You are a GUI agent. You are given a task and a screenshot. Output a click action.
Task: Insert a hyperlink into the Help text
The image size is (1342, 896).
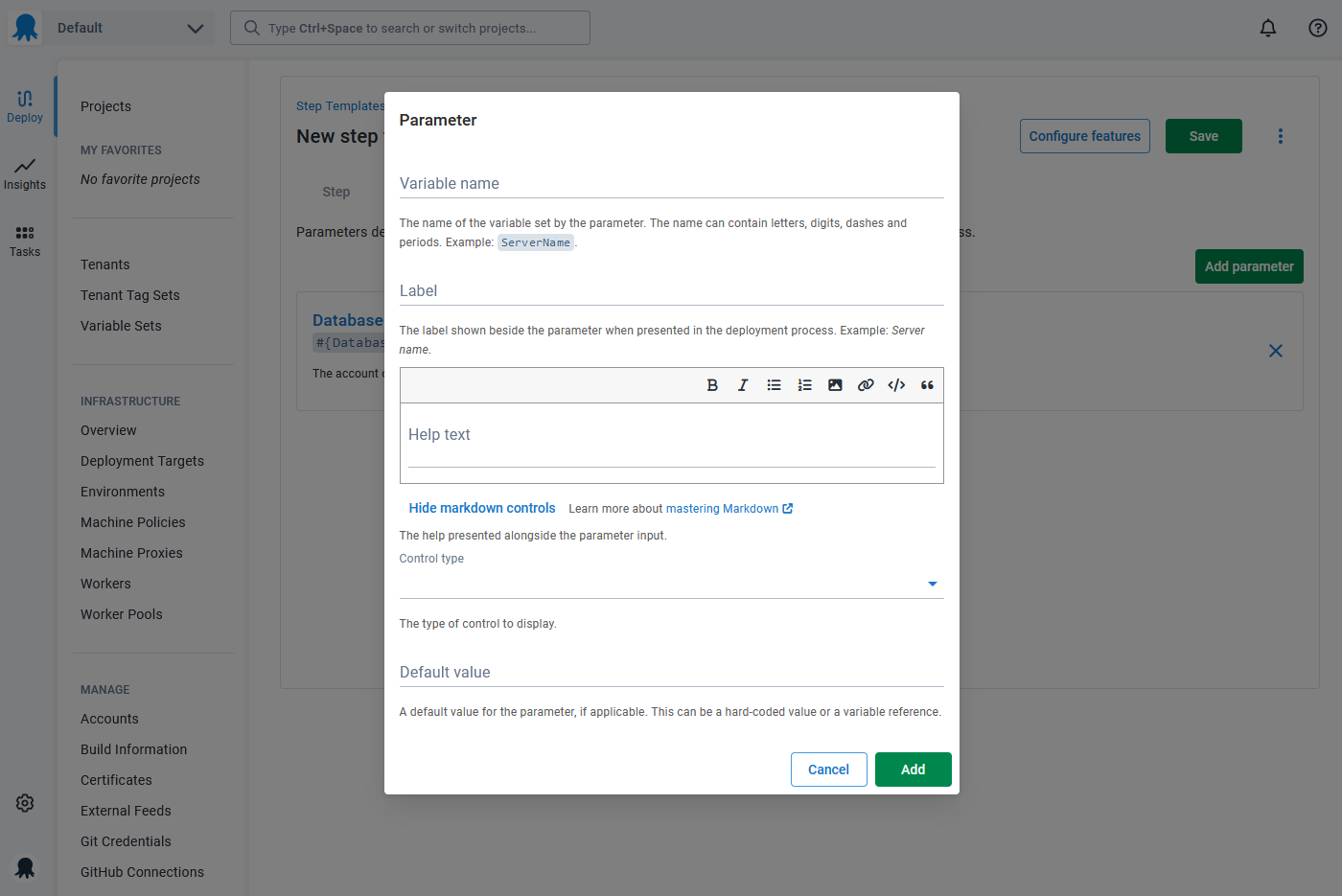[866, 384]
